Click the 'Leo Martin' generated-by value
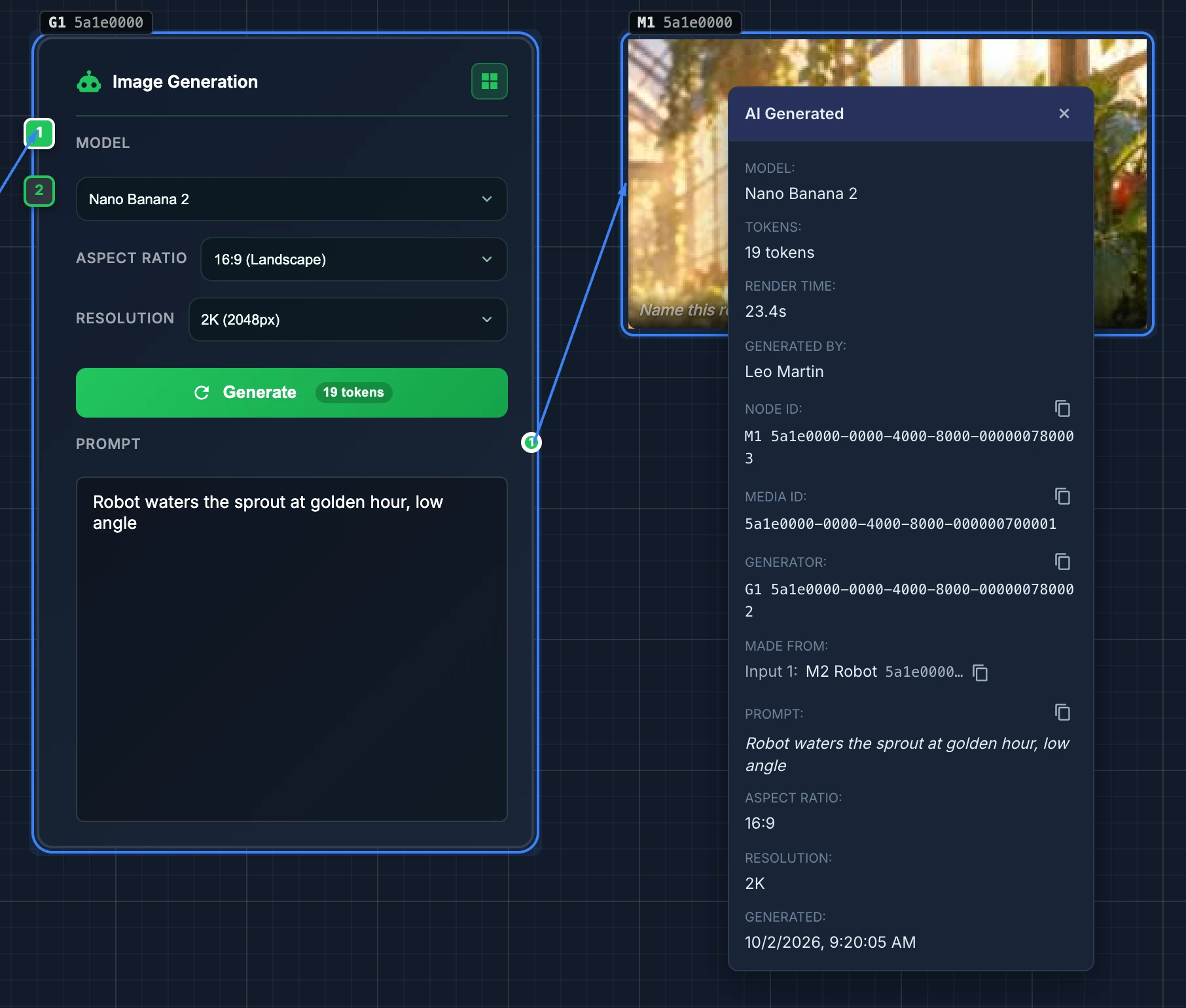This screenshot has height=1008, width=1186. [x=784, y=372]
